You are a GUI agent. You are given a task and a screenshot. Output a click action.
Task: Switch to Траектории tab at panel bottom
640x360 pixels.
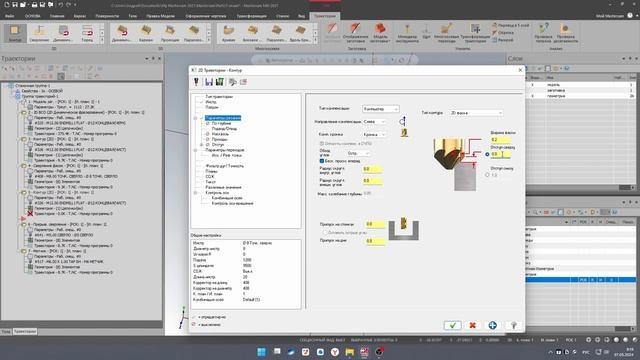coord(25,331)
